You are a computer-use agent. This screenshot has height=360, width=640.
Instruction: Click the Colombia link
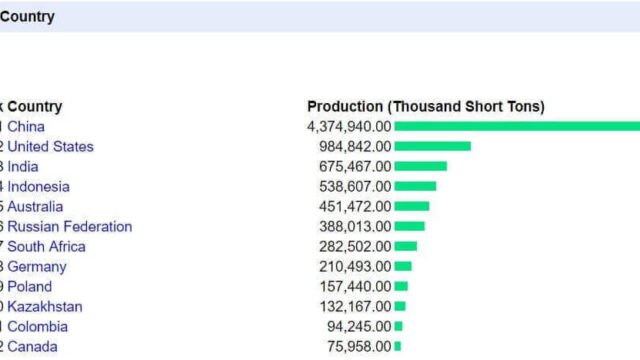coord(38,327)
